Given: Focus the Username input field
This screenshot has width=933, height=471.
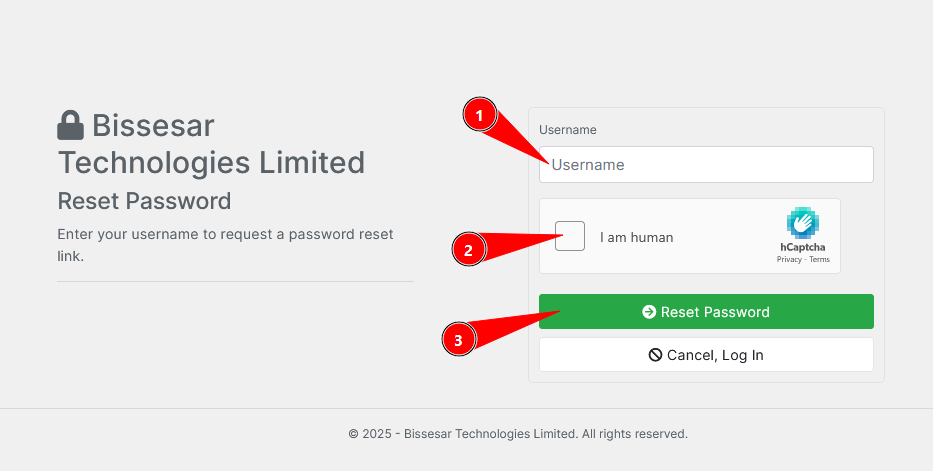Looking at the screenshot, I should pos(706,165).
